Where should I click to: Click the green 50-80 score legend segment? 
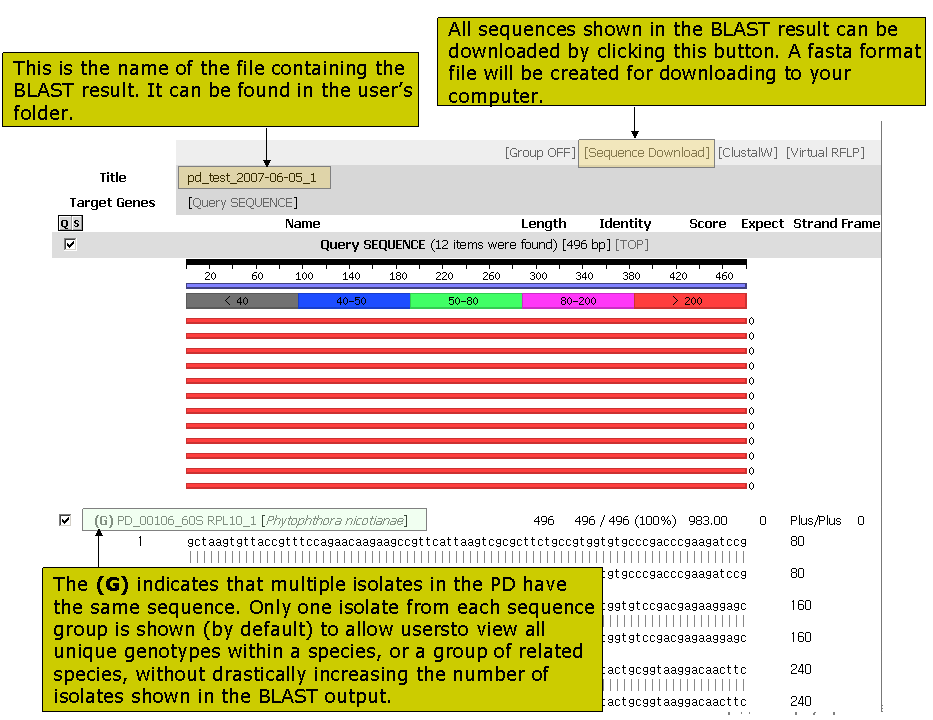[x=466, y=301]
